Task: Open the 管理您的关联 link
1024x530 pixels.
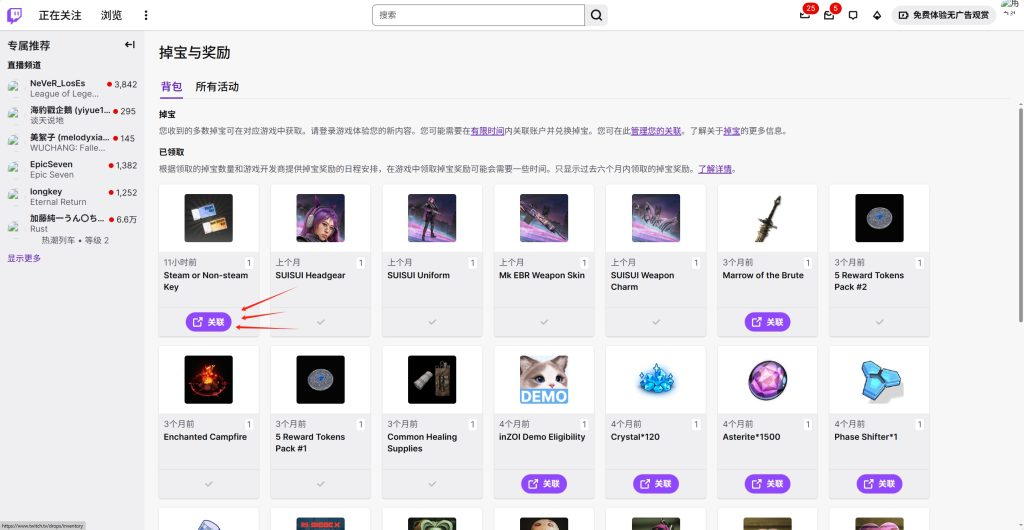Action: click(x=656, y=131)
